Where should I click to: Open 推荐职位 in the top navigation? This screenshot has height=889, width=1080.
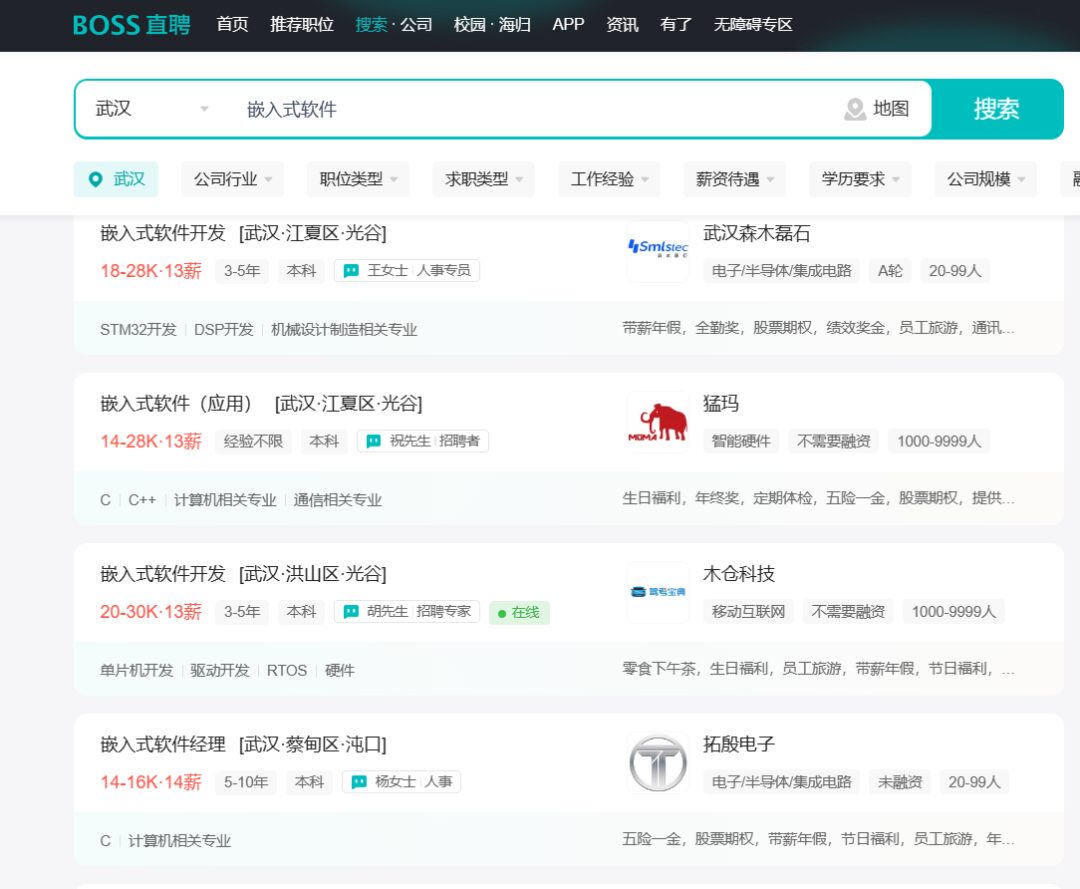coord(302,25)
